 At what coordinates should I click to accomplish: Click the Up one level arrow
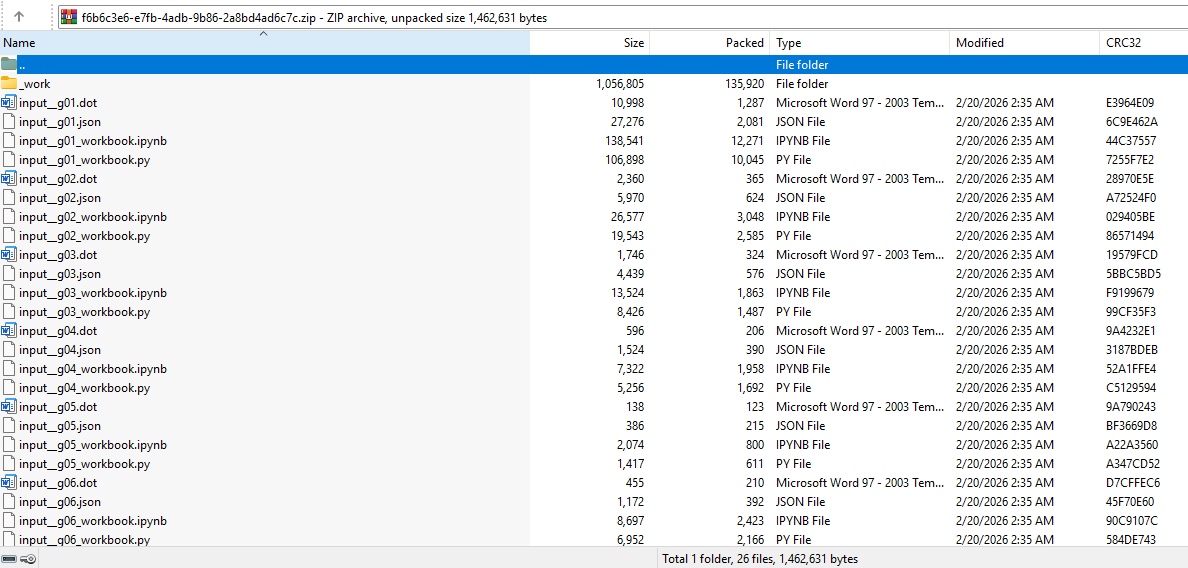point(19,17)
